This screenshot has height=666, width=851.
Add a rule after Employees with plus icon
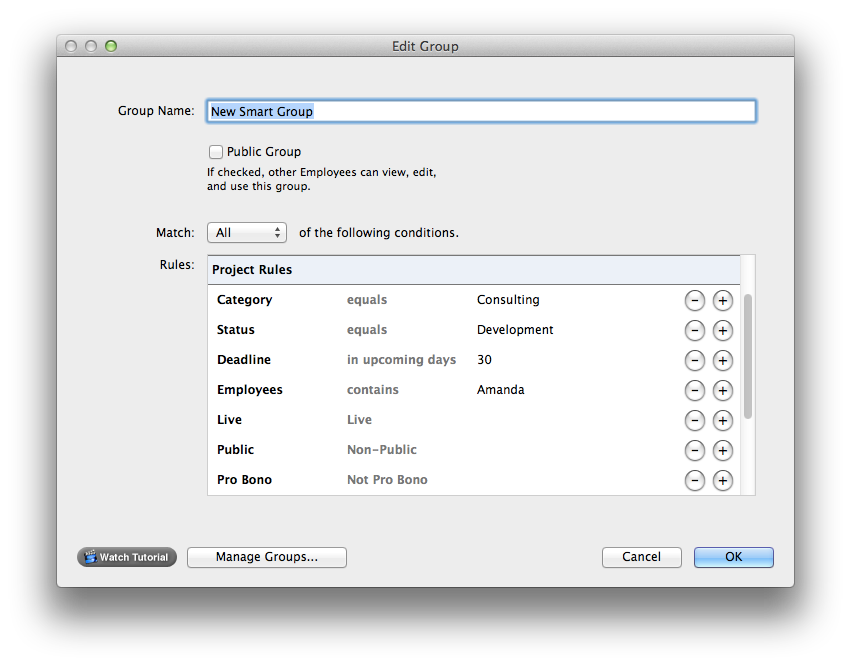(722, 390)
